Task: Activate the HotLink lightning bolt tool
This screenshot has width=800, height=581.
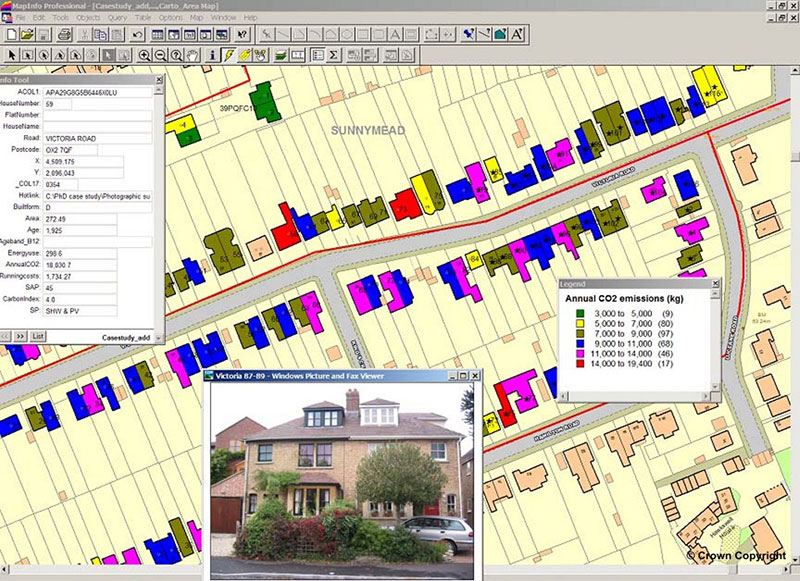Action: click(229, 54)
